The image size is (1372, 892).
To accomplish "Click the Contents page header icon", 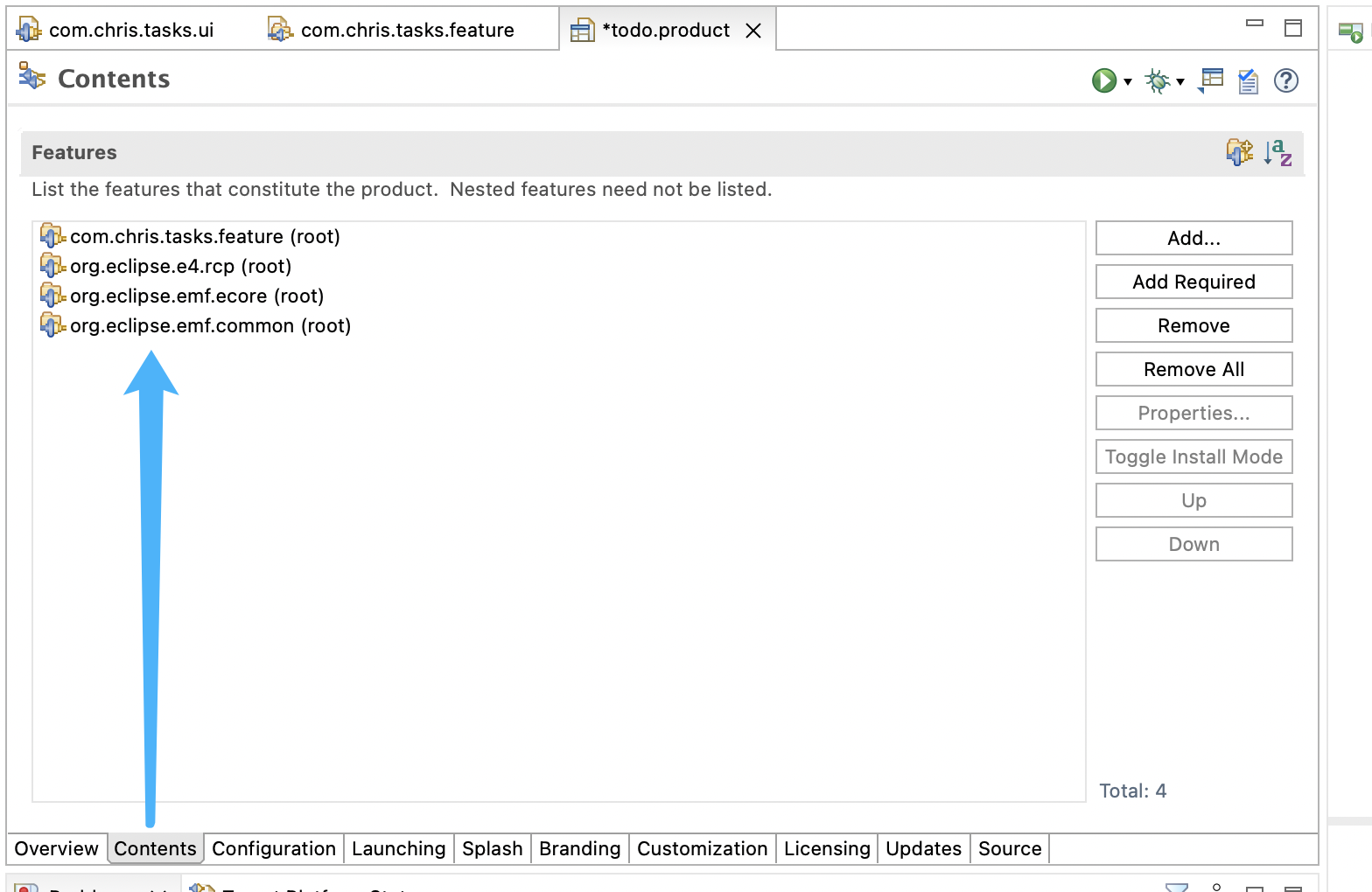I will point(32,77).
